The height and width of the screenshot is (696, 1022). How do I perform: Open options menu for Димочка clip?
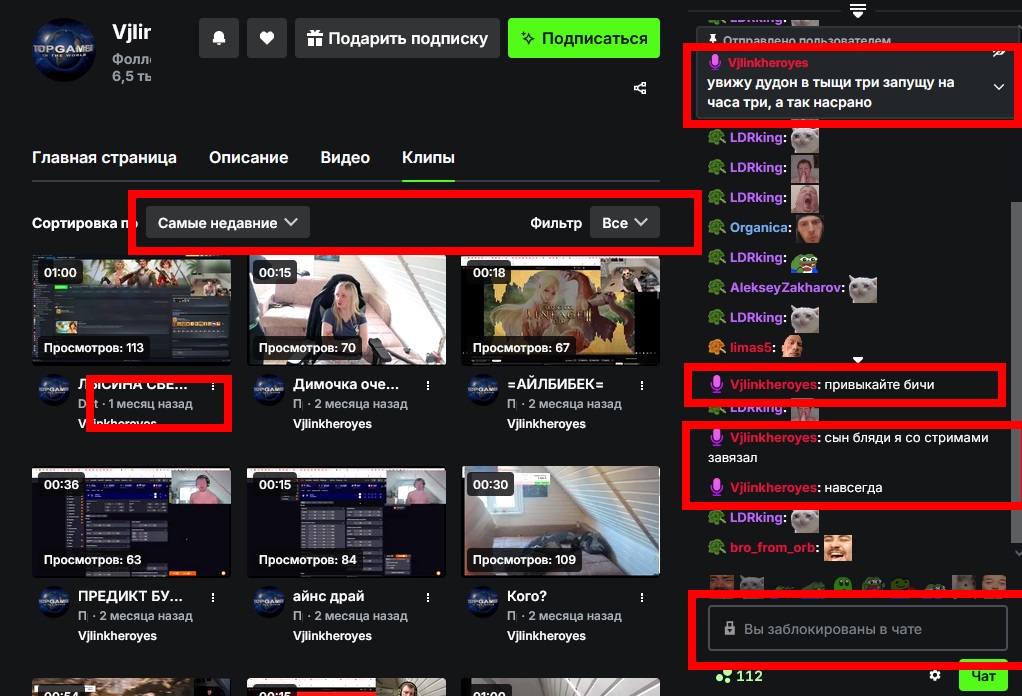(428, 386)
